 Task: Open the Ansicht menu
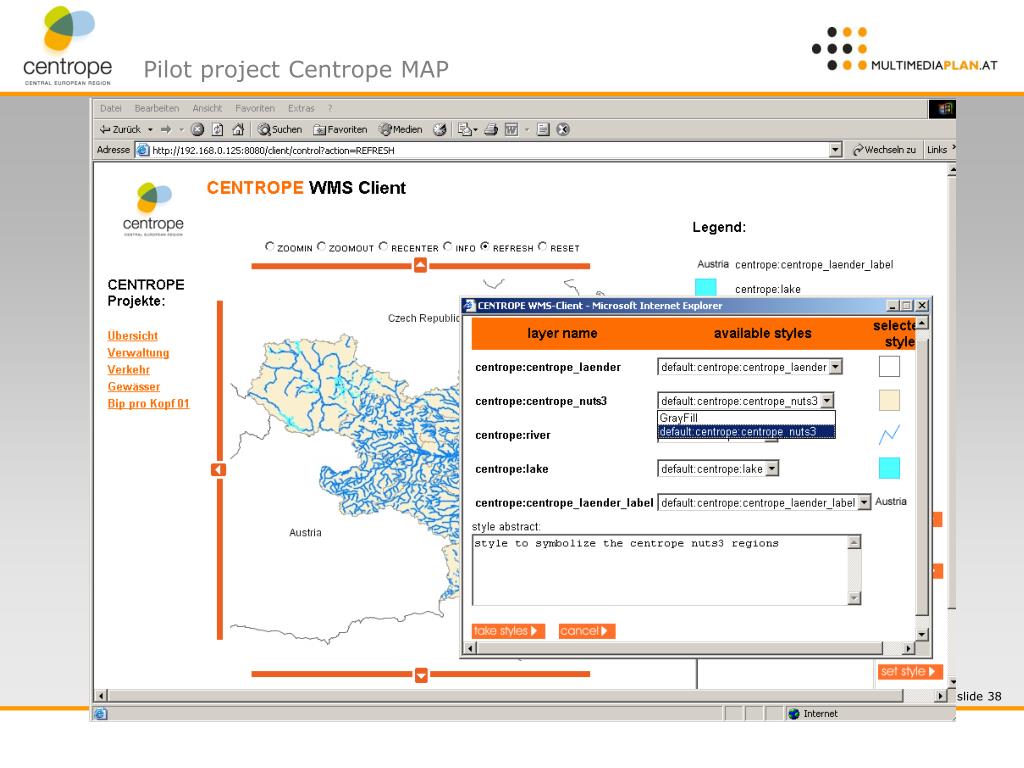207,108
